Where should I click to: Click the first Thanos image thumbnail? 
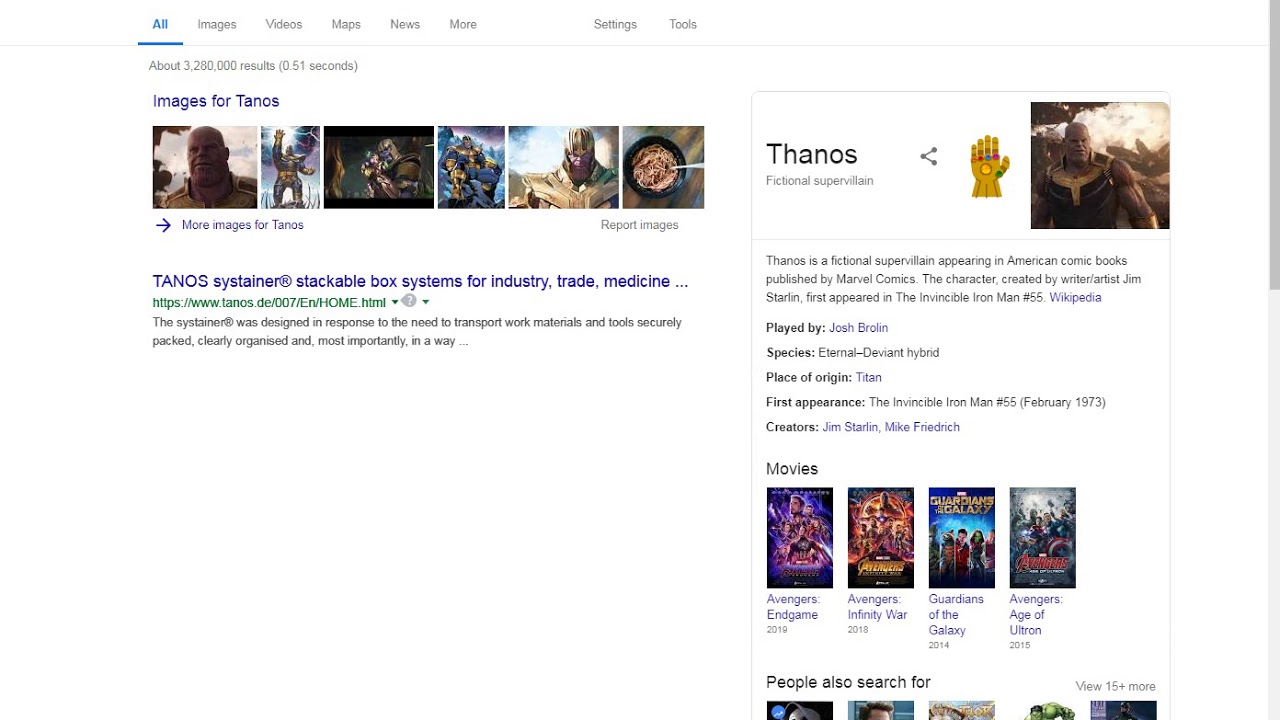(x=204, y=167)
